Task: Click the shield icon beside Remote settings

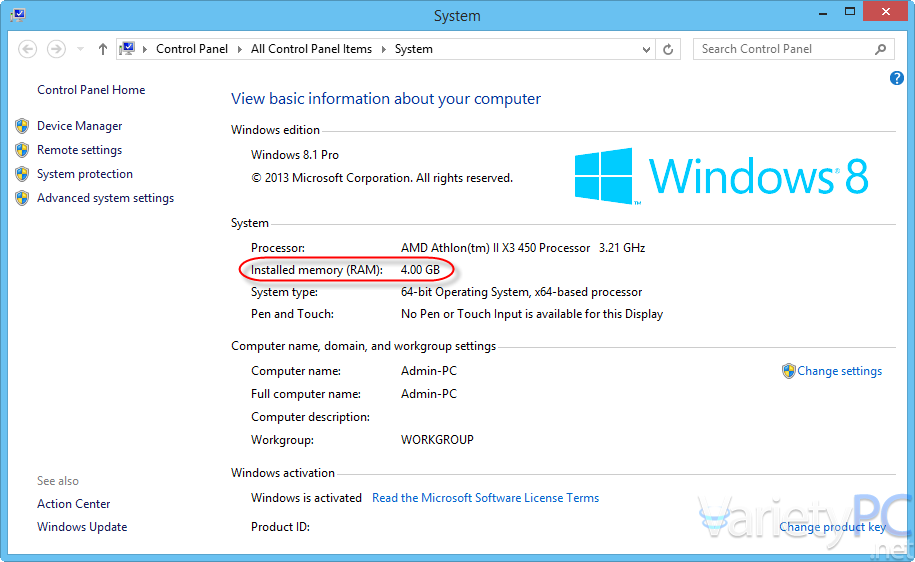Action: 22,150
